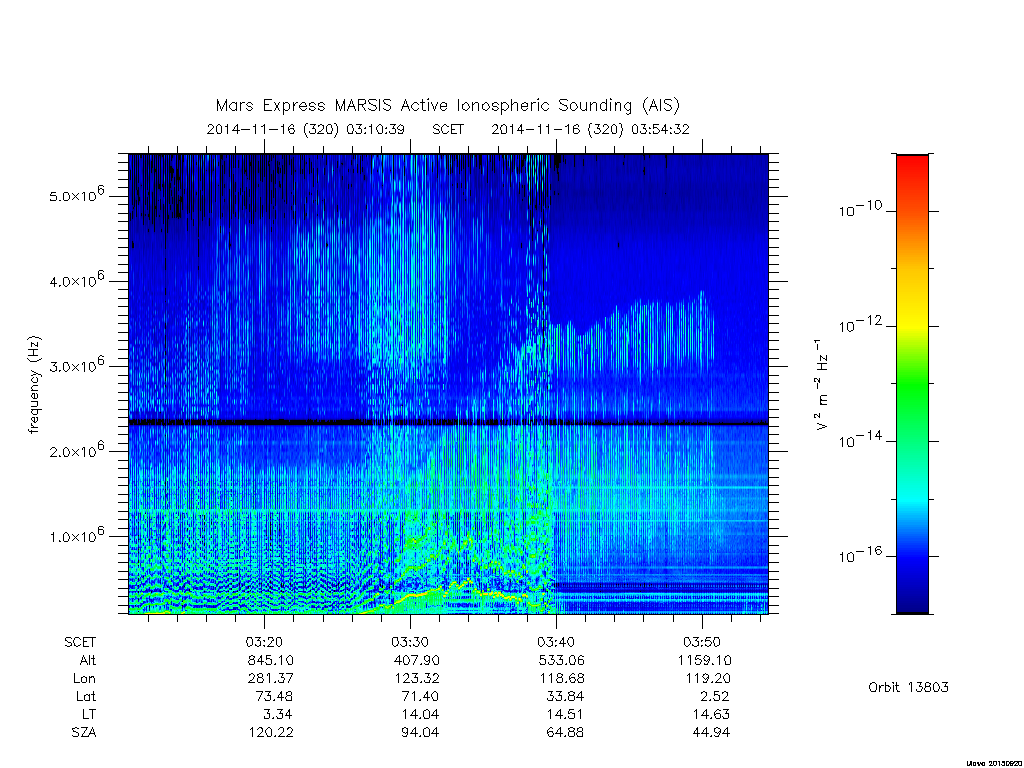This screenshot has width=1024, height=768.
Task: Click the SZA value 120.22
Action: (271, 733)
